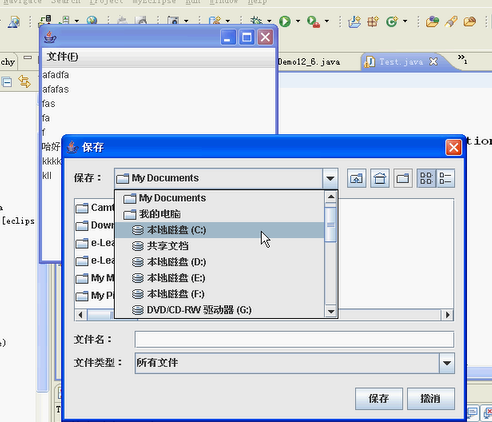Click scroll up arrow in location list
This screenshot has height=422, width=492.
coord(331,197)
